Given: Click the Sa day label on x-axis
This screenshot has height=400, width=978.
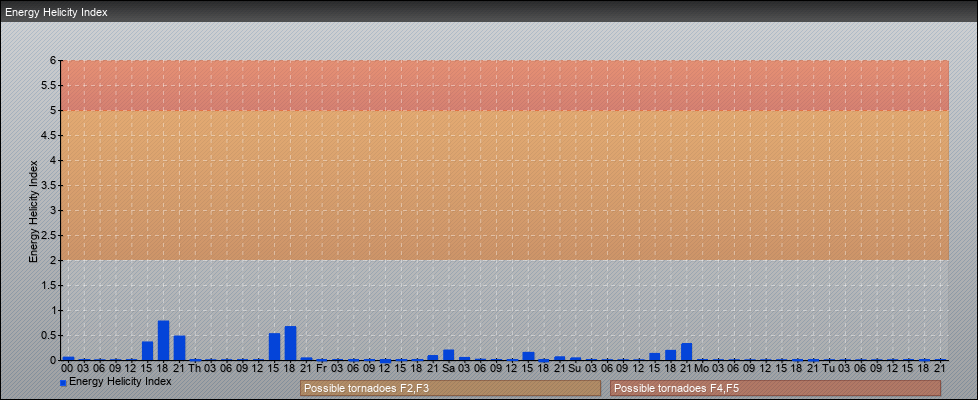Looking at the screenshot, I should click(448, 368).
